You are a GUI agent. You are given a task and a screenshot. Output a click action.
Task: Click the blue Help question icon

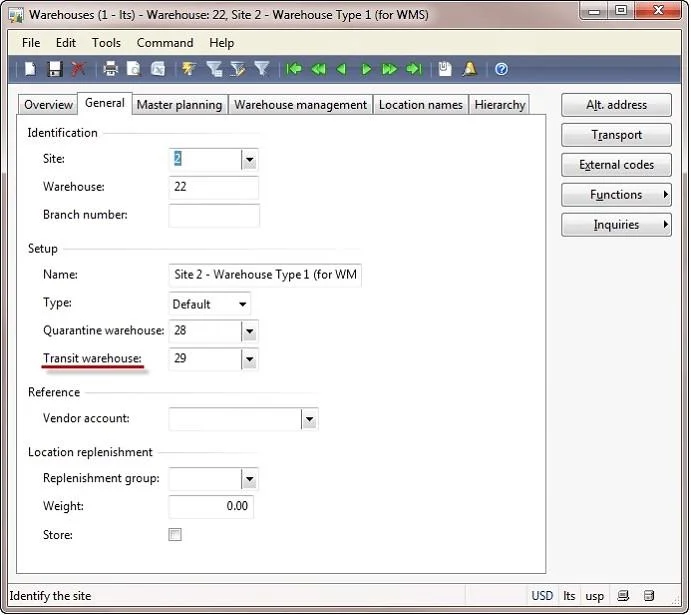(x=501, y=69)
